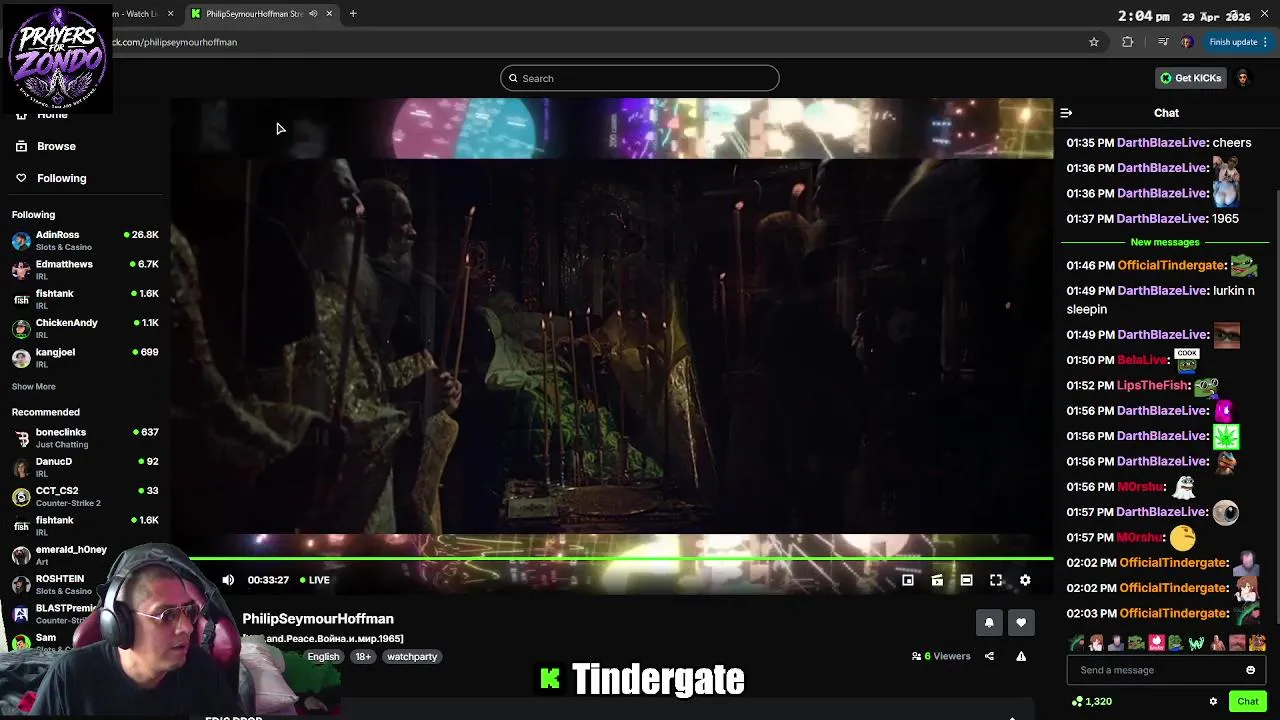The height and width of the screenshot is (720, 1280).
Task: Open the browser profile avatar
Action: [x=1187, y=42]
